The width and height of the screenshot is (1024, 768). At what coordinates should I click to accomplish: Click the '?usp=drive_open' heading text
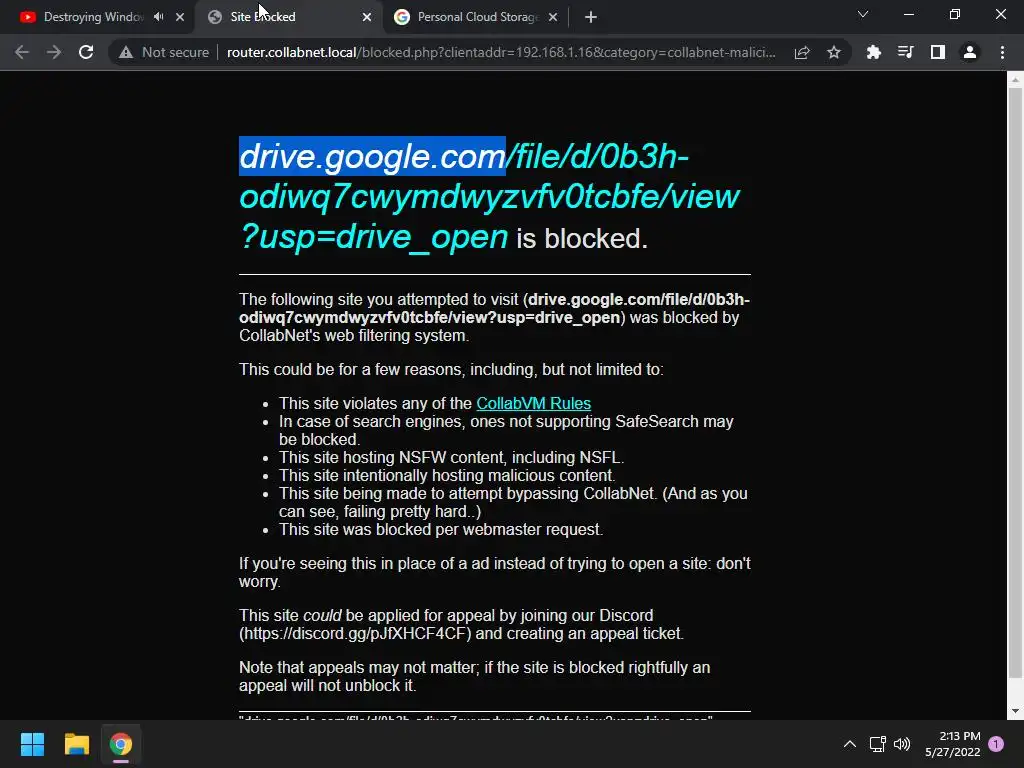[374, 236]
